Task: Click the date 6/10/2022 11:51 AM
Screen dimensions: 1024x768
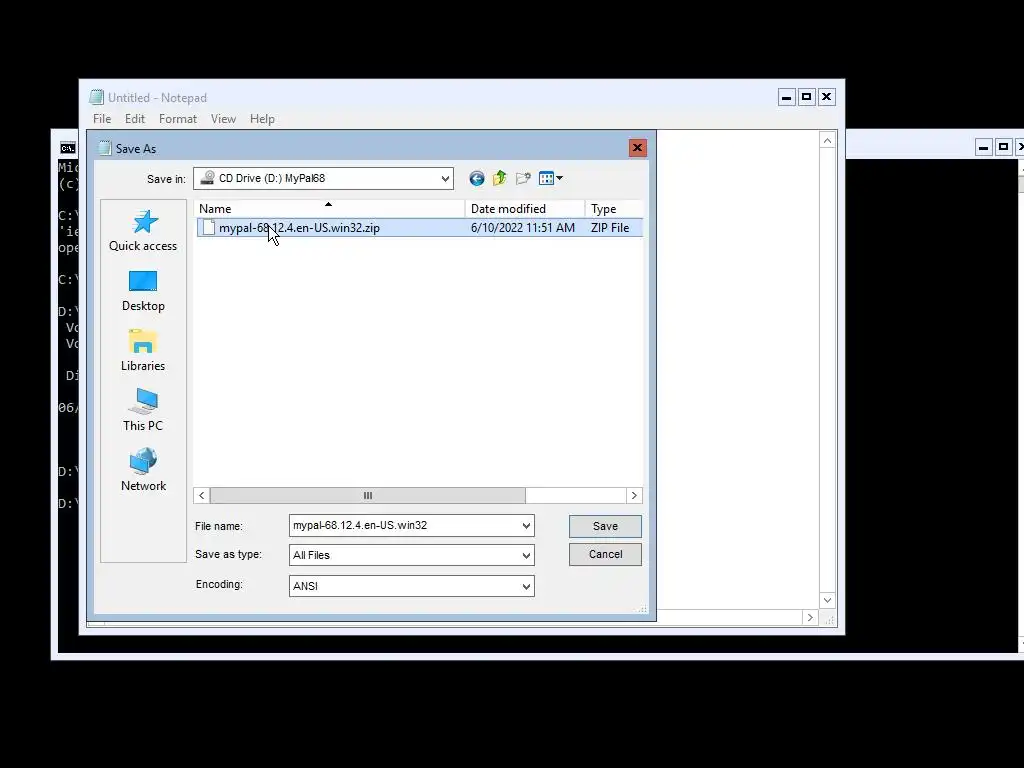Action: click(x=522, y=228)
